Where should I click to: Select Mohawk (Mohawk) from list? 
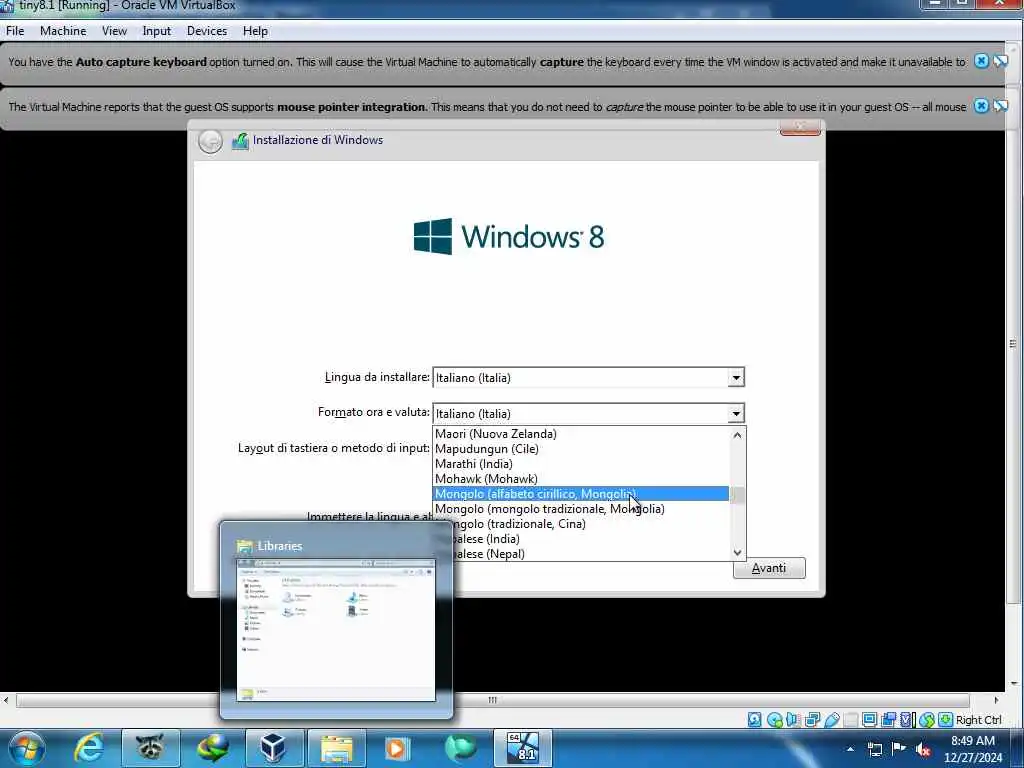coord(581,479)
